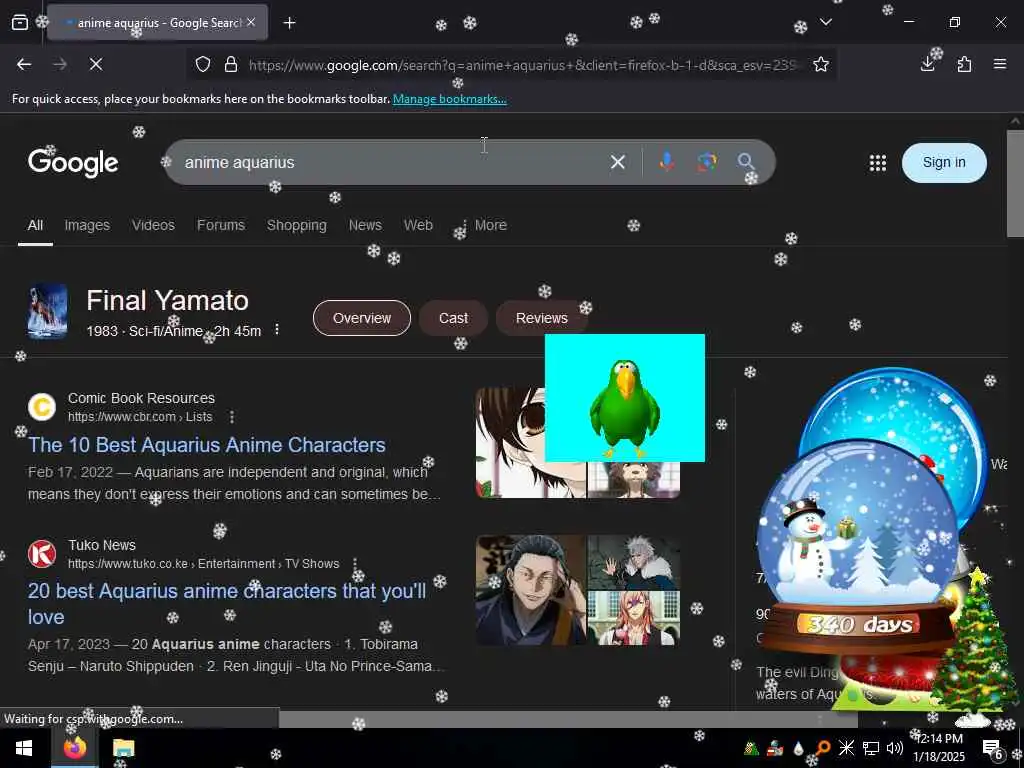
Task: Select the Overview chip
Action: 362,318
